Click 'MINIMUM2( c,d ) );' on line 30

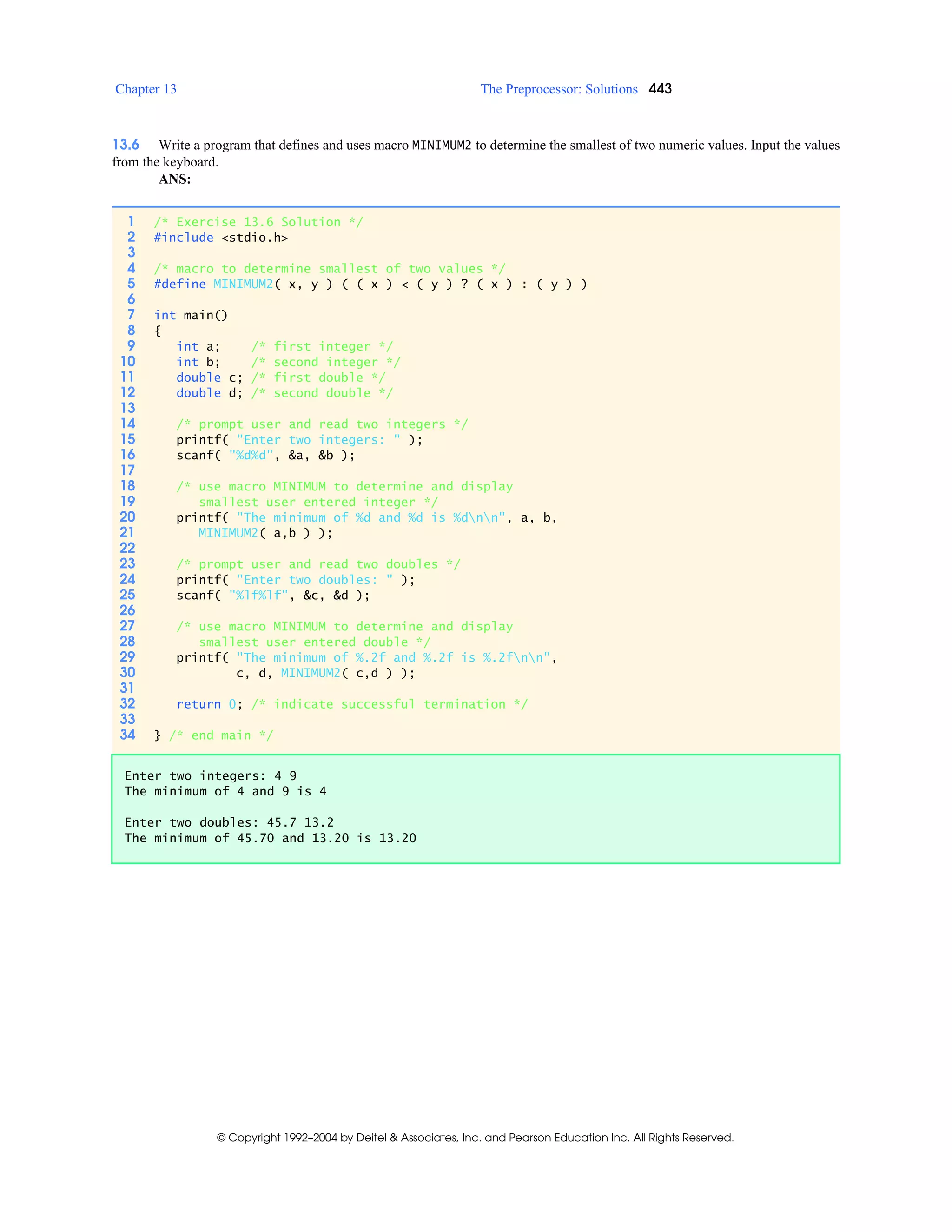[347, 673]
